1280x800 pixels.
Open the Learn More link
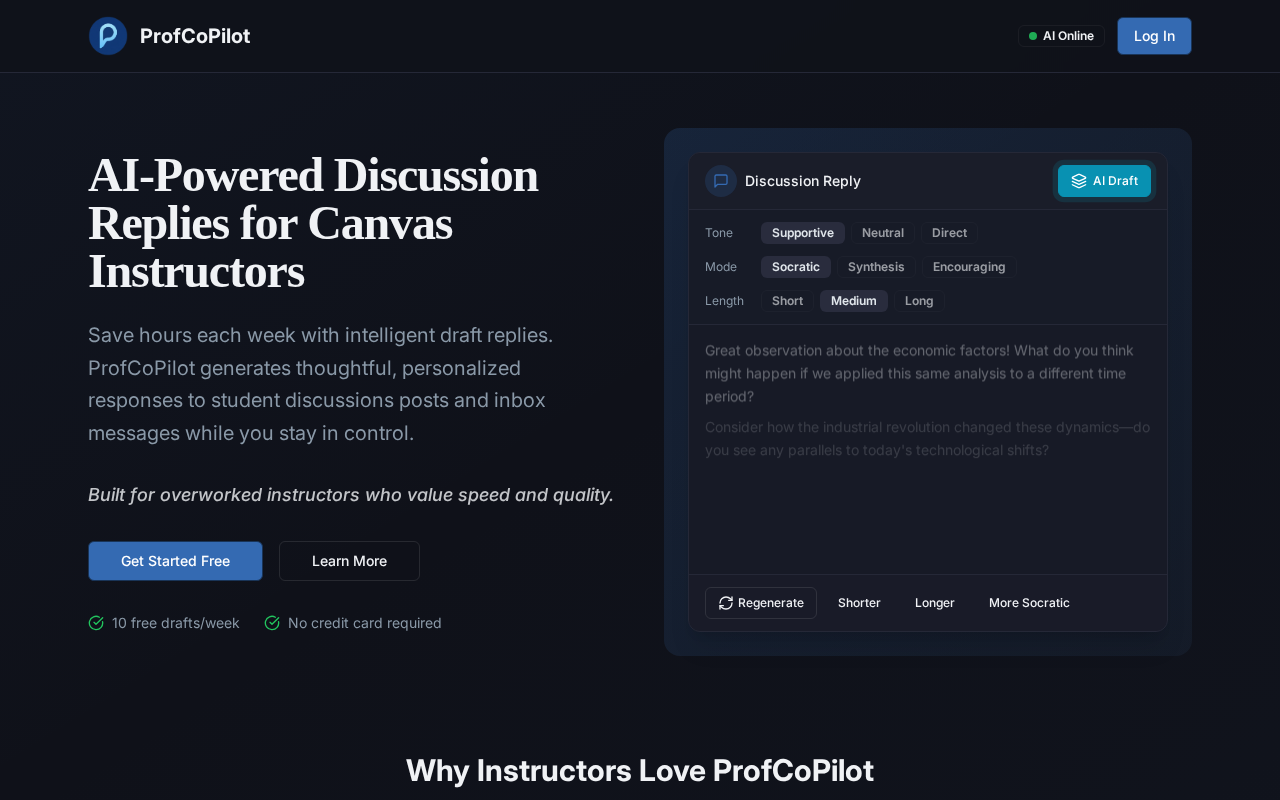click(x=349, y=561)
